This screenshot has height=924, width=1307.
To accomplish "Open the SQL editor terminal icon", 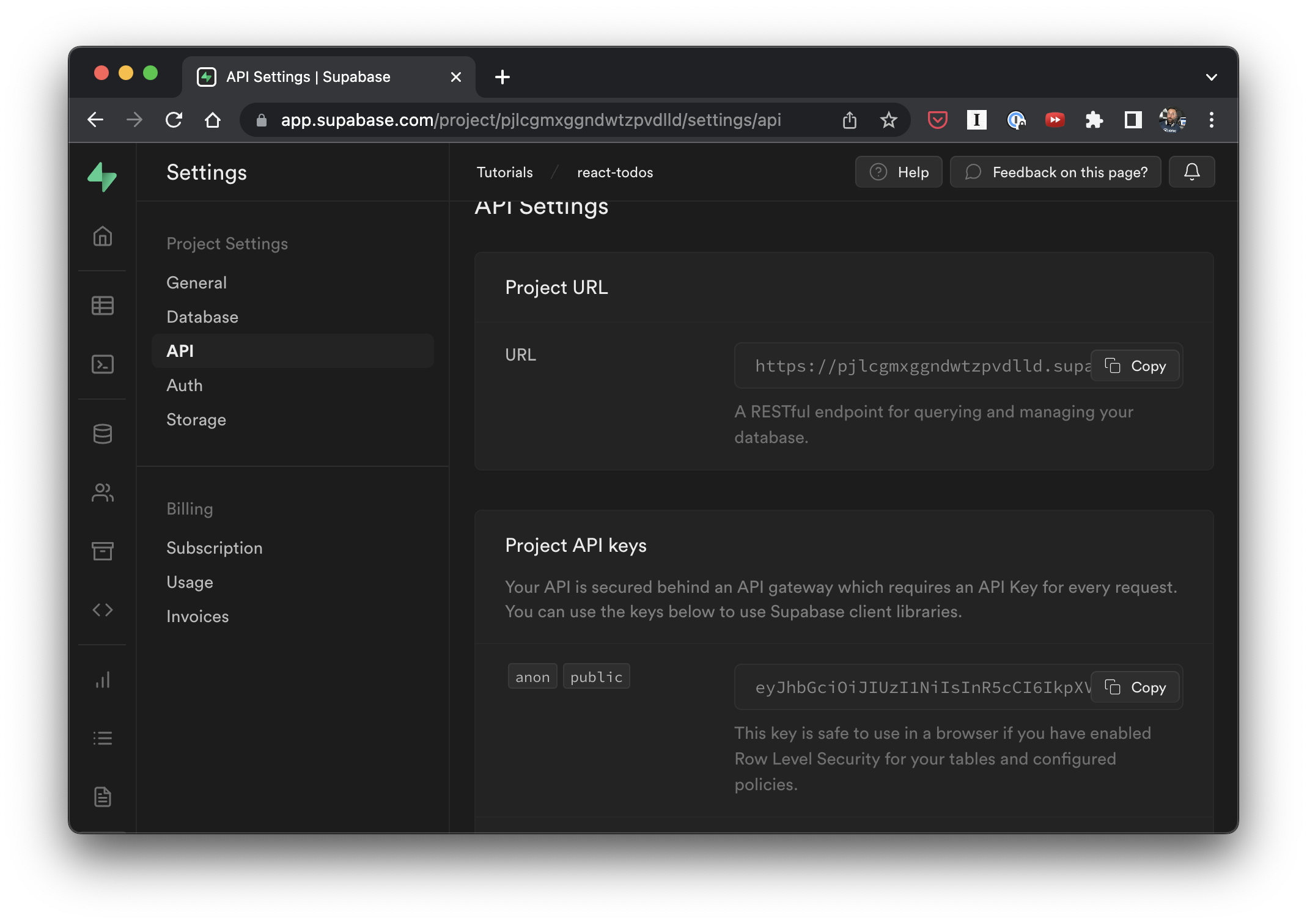I will 102,364.
